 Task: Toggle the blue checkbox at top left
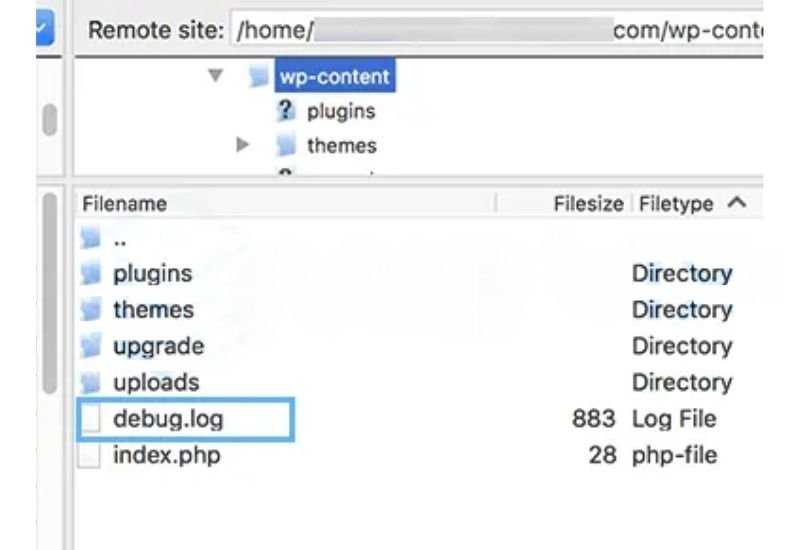point(42,30)
